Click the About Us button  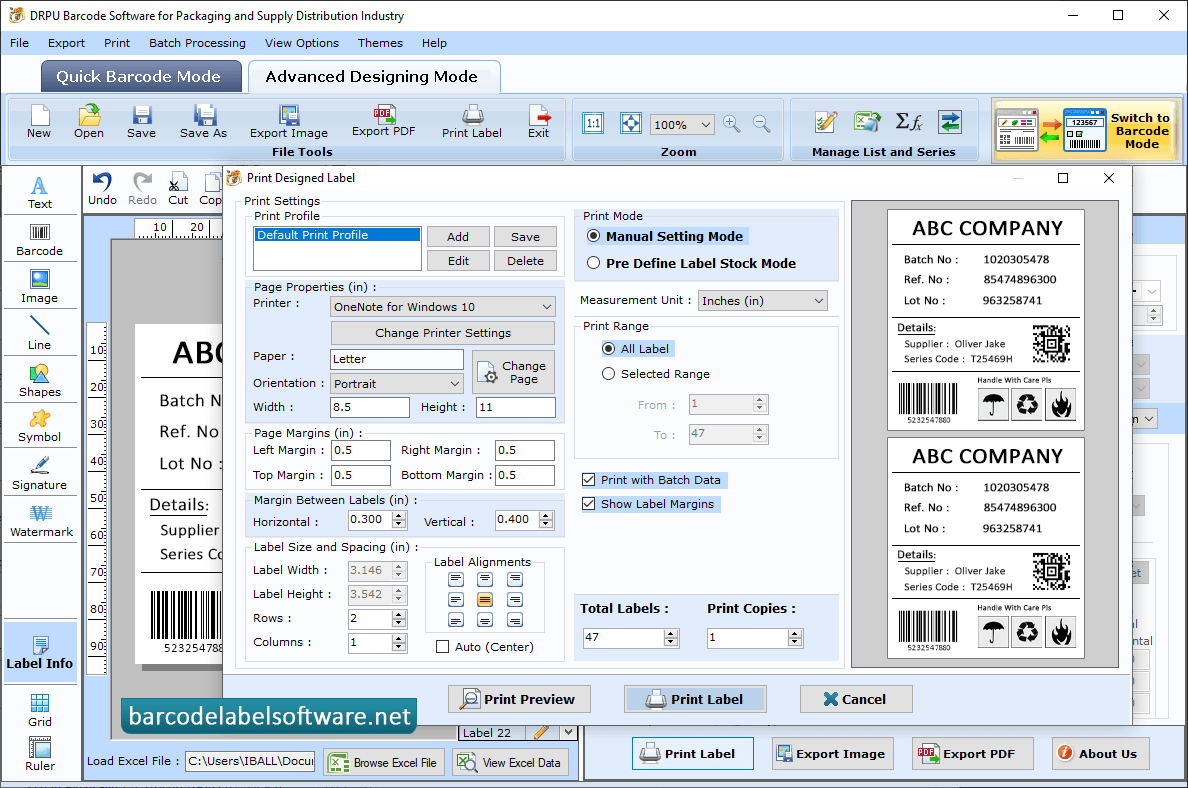[1100, 754]
